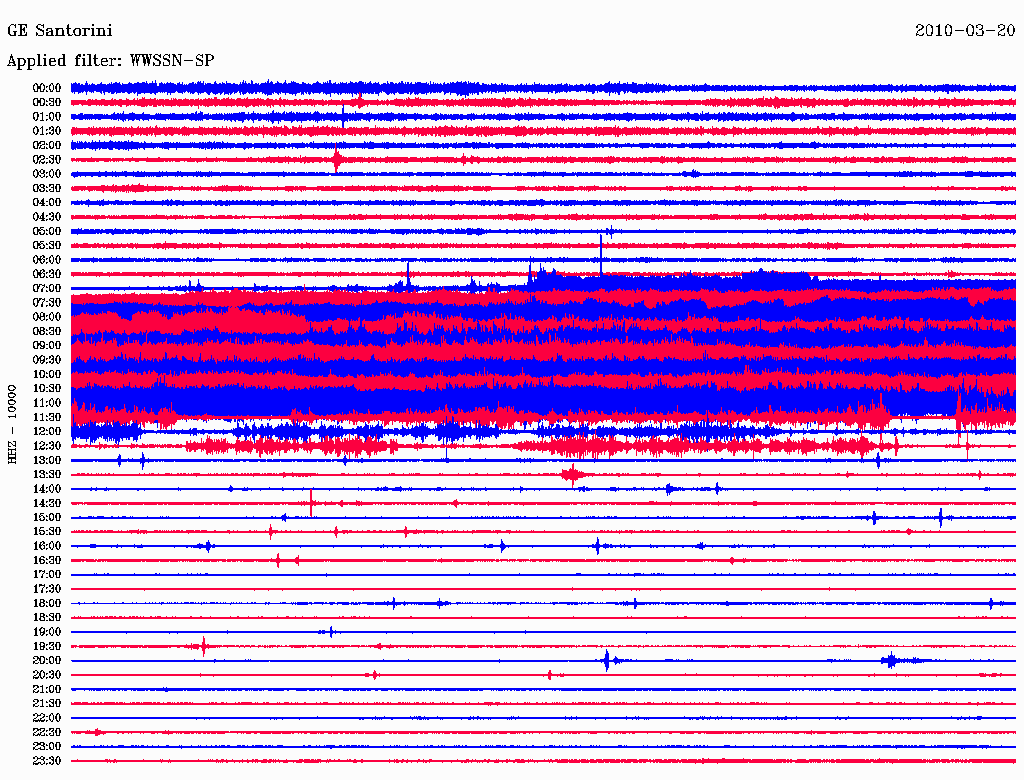Select the 22:30 time label

click(47, 732)
